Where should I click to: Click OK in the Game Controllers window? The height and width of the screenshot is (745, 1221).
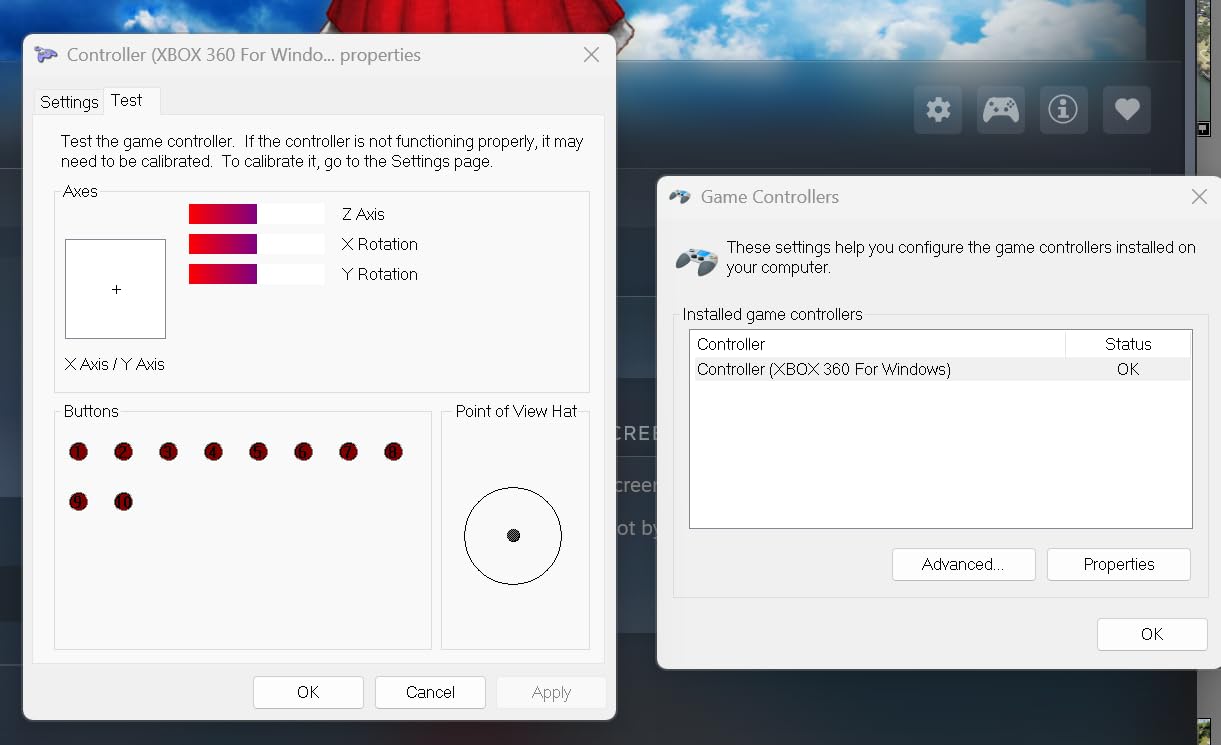[1152, 634]
